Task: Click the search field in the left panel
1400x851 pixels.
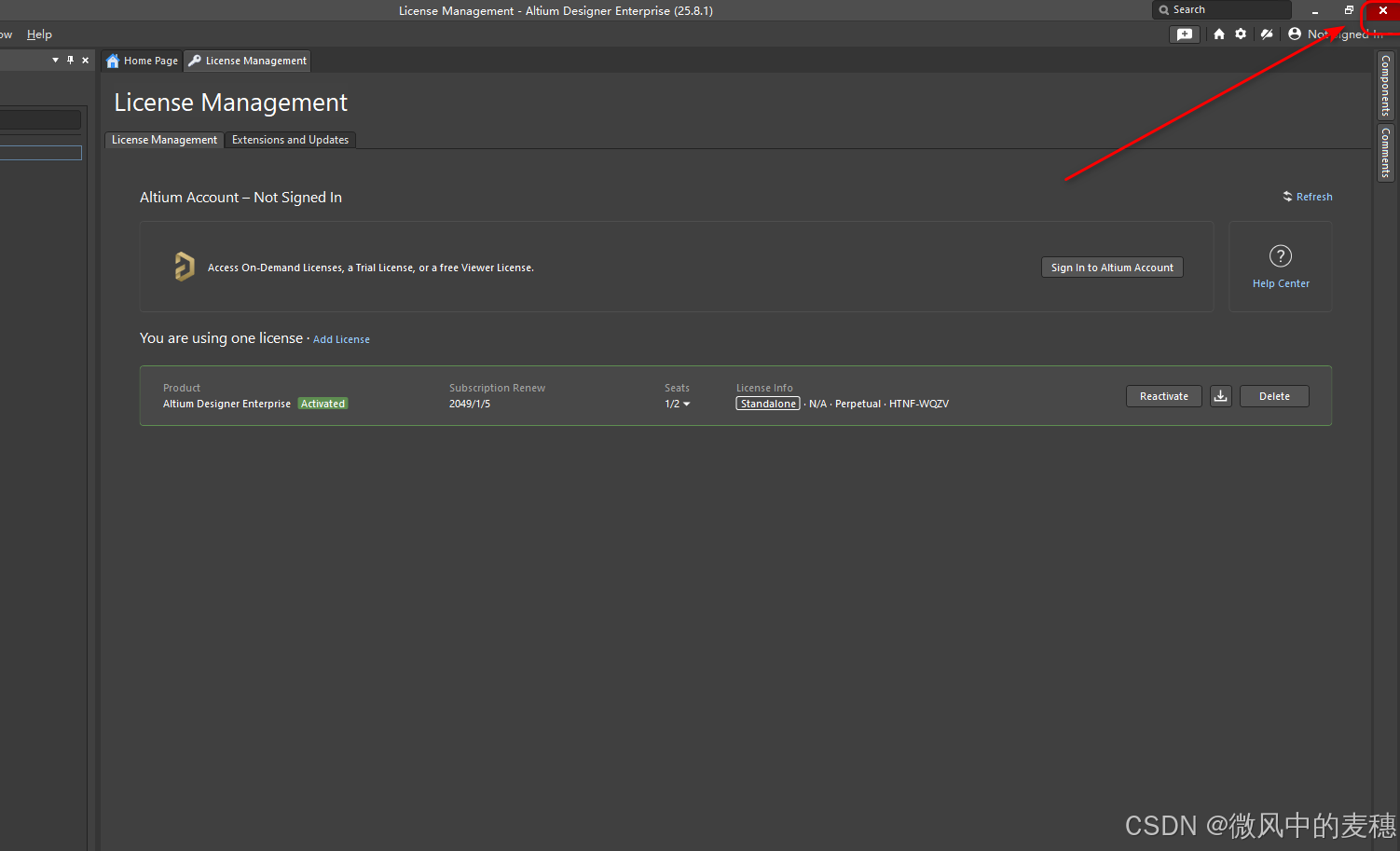Action: point(40,120)
